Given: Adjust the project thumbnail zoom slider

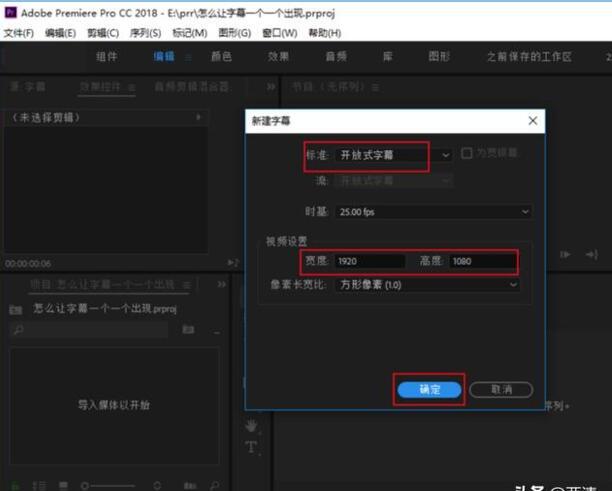Looking at the screenshot, I should click(108, 486).
